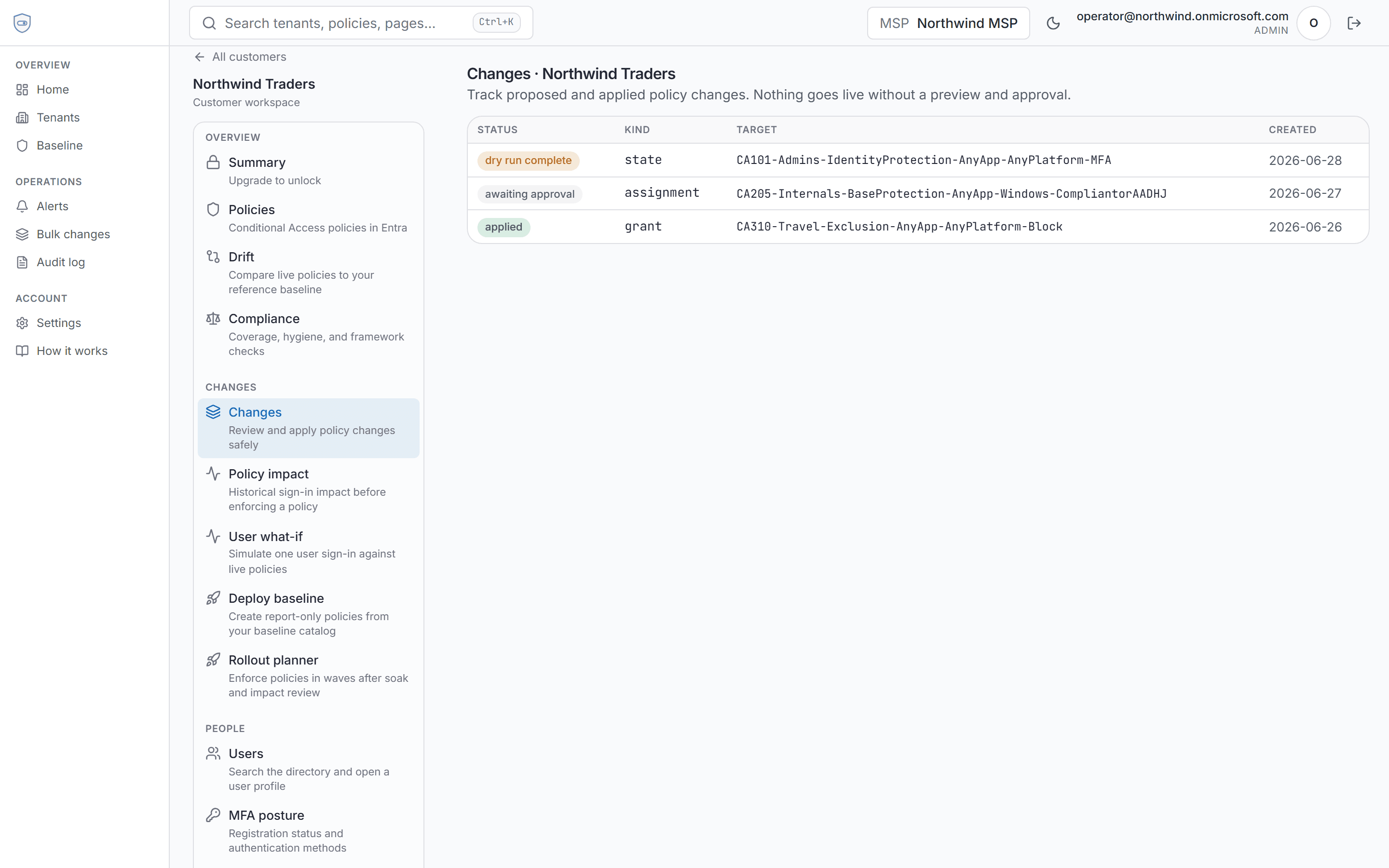The height and width of the screenshot is (868, 1389).
Task: Open the CA101-Admins-IdentityProtection change row
Action: pyautogui.click(x=918, y=160)
